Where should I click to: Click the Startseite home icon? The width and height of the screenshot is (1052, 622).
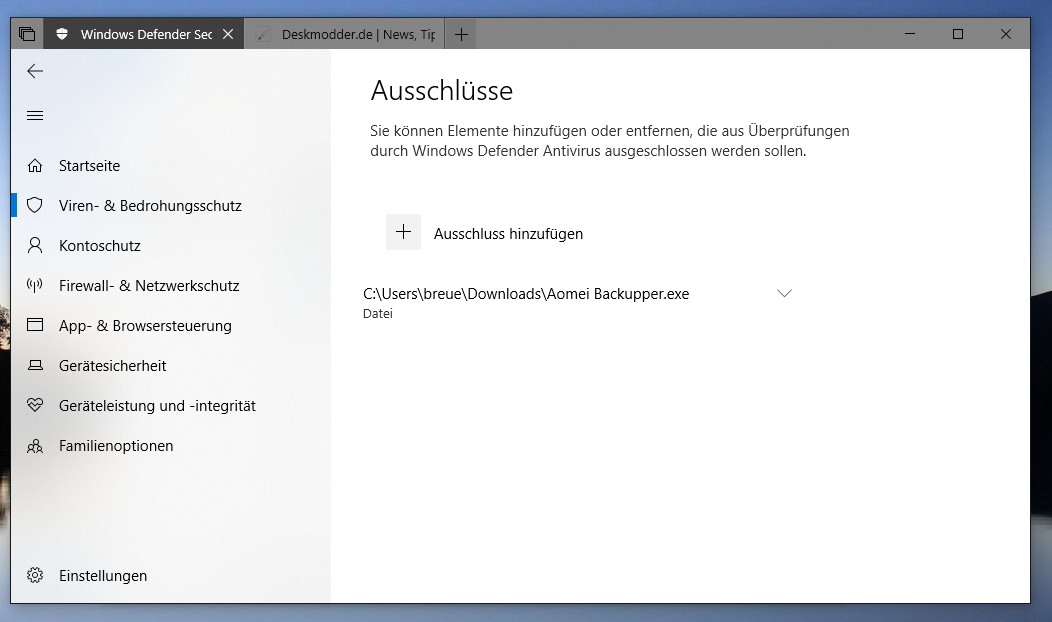[35, 166]
